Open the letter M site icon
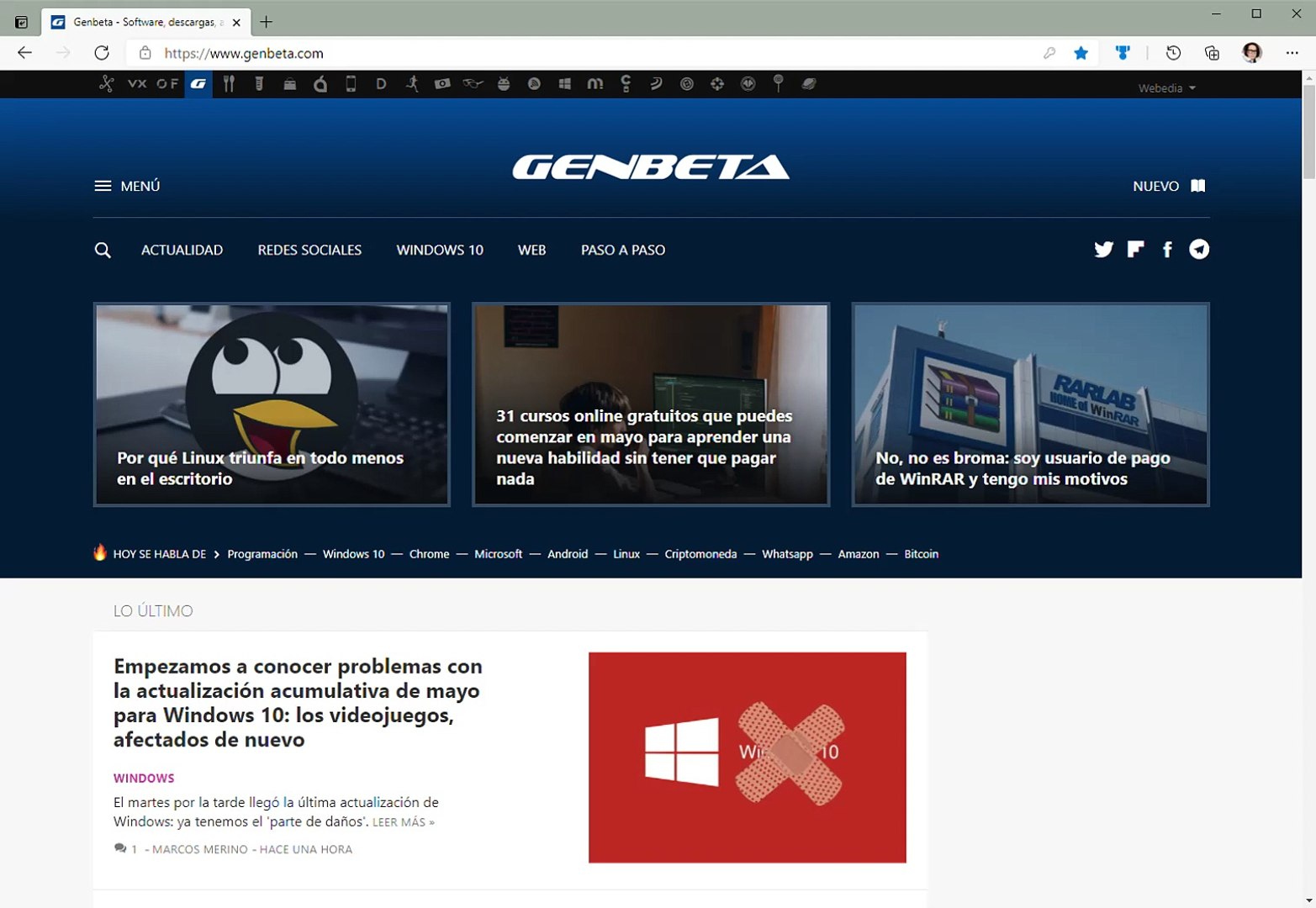The width and height of the screenshot is (1316, 908). 595,83
